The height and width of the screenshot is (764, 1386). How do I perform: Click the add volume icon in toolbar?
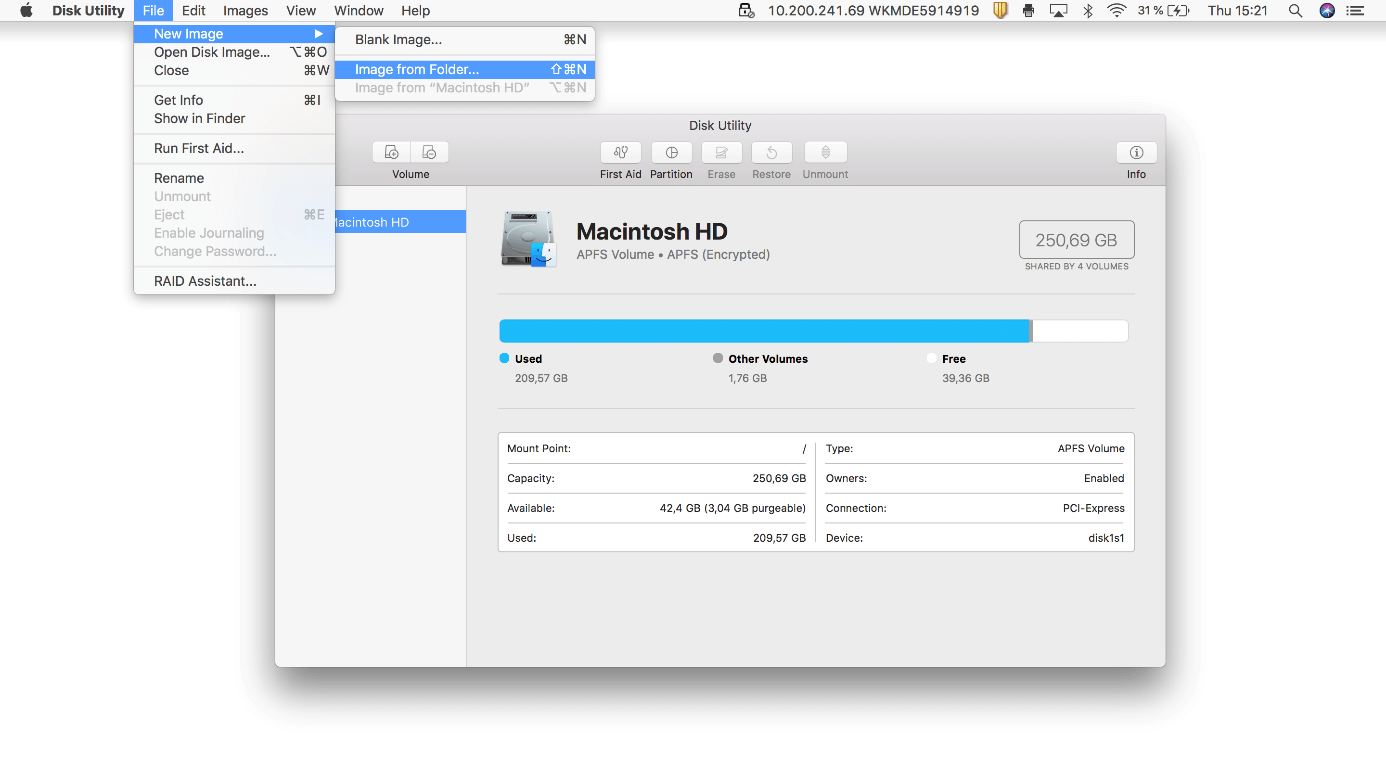[x=392, y=152]
